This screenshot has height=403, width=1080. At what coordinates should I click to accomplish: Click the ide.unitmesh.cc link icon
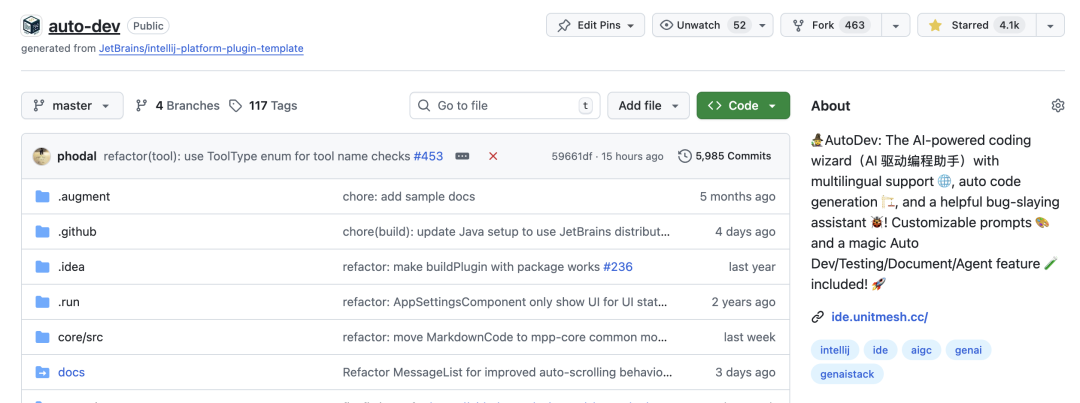coord(818,318)
